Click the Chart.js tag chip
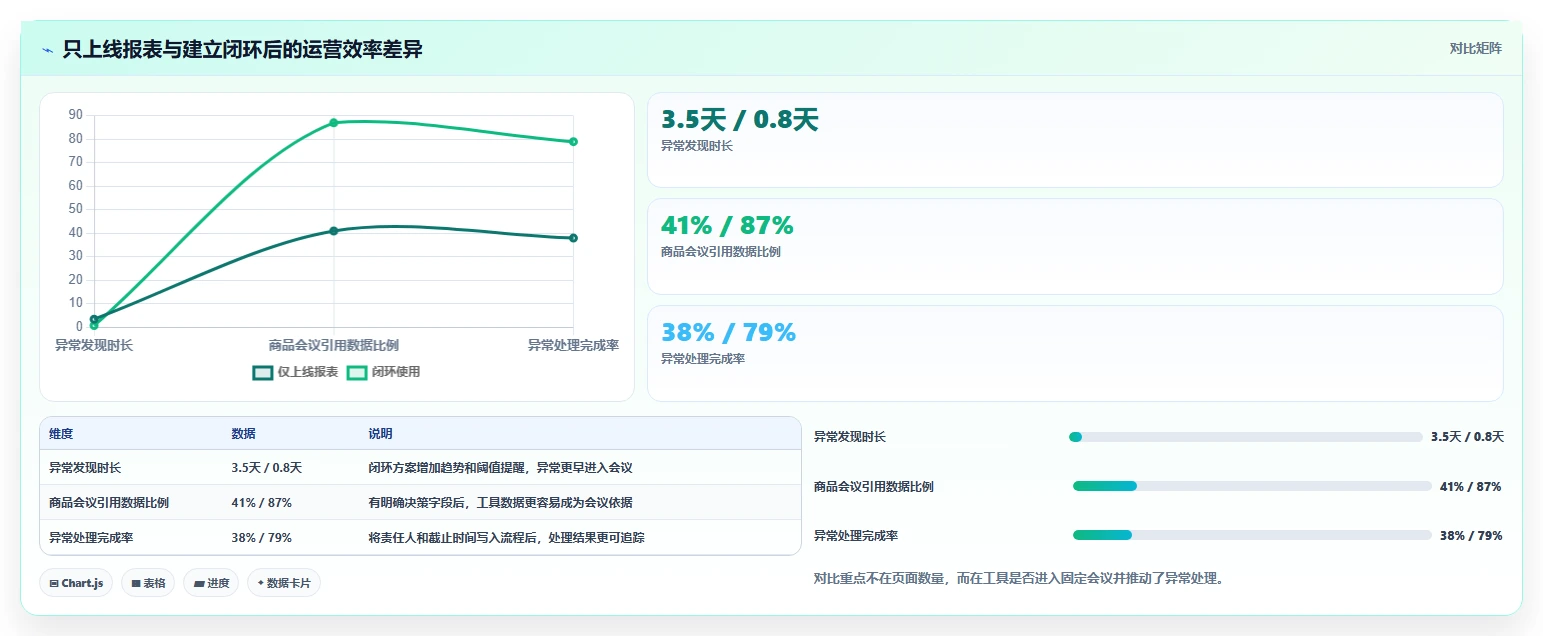 (x=76, y=583)
